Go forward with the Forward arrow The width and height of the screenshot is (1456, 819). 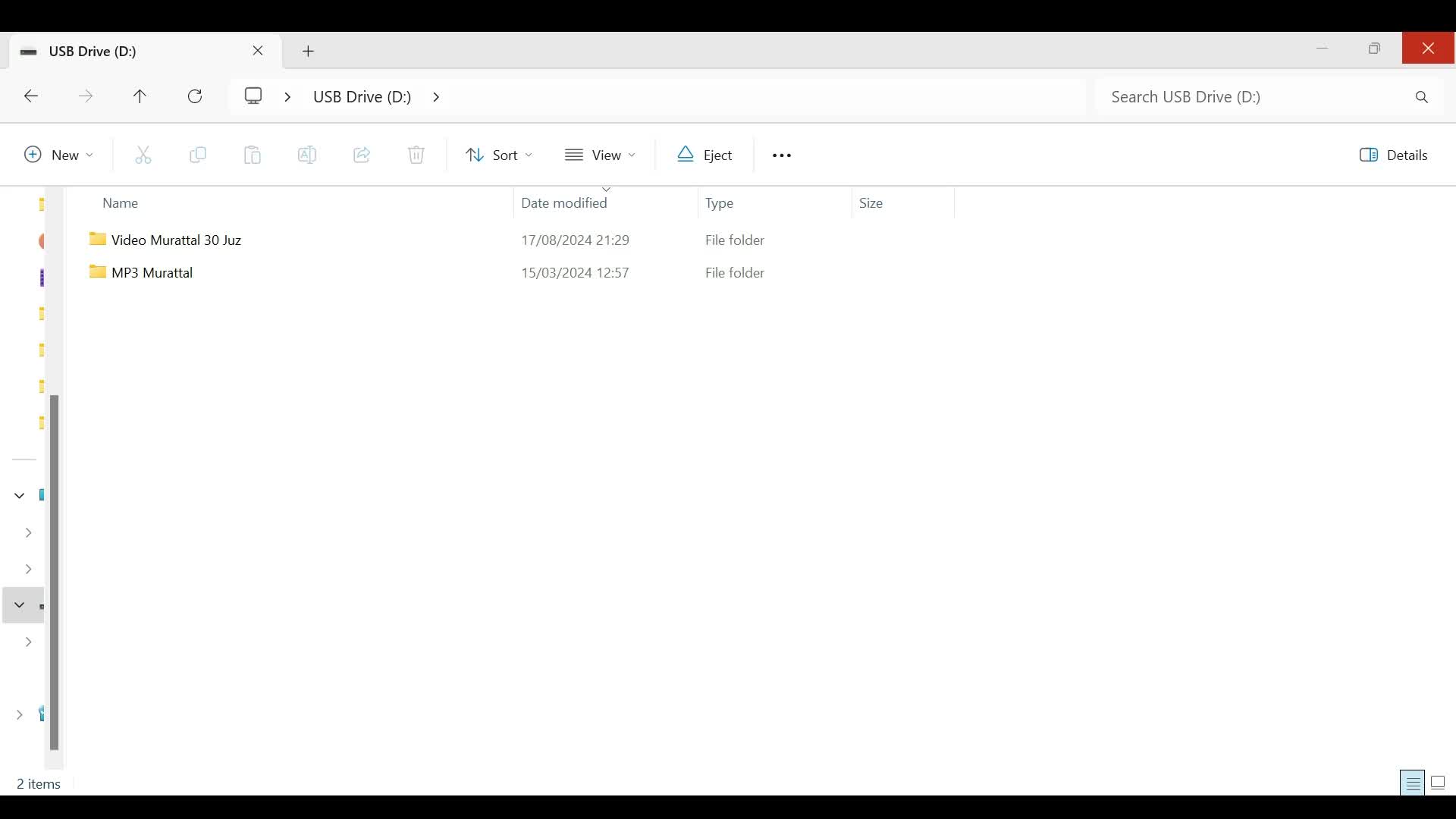86,97
